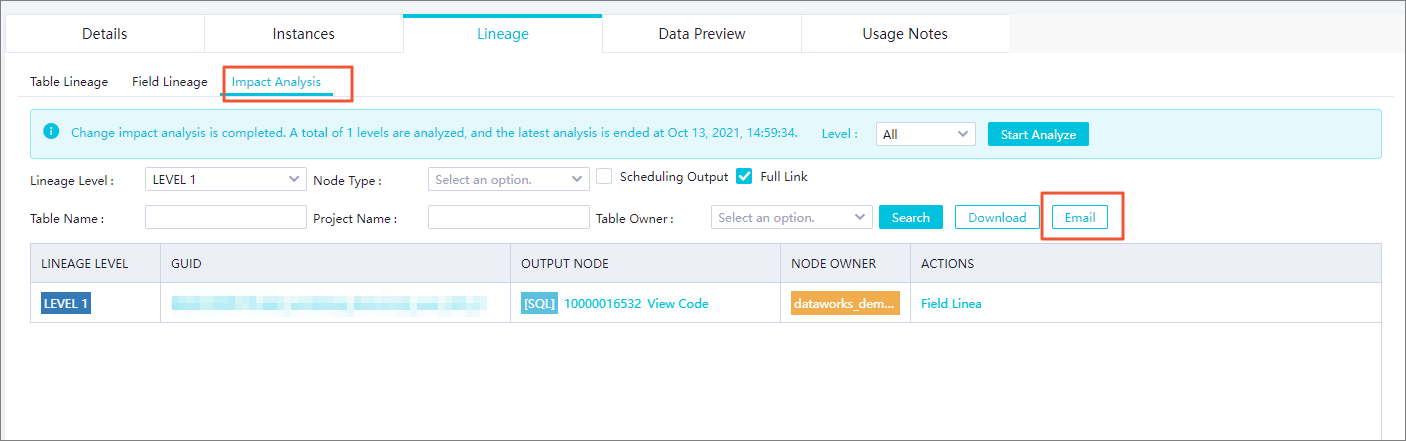Enable the Scheduling Output checkbox
The width and height of the screenshot is (1406, 441).
pyautogui.click(x=604, y=177)
